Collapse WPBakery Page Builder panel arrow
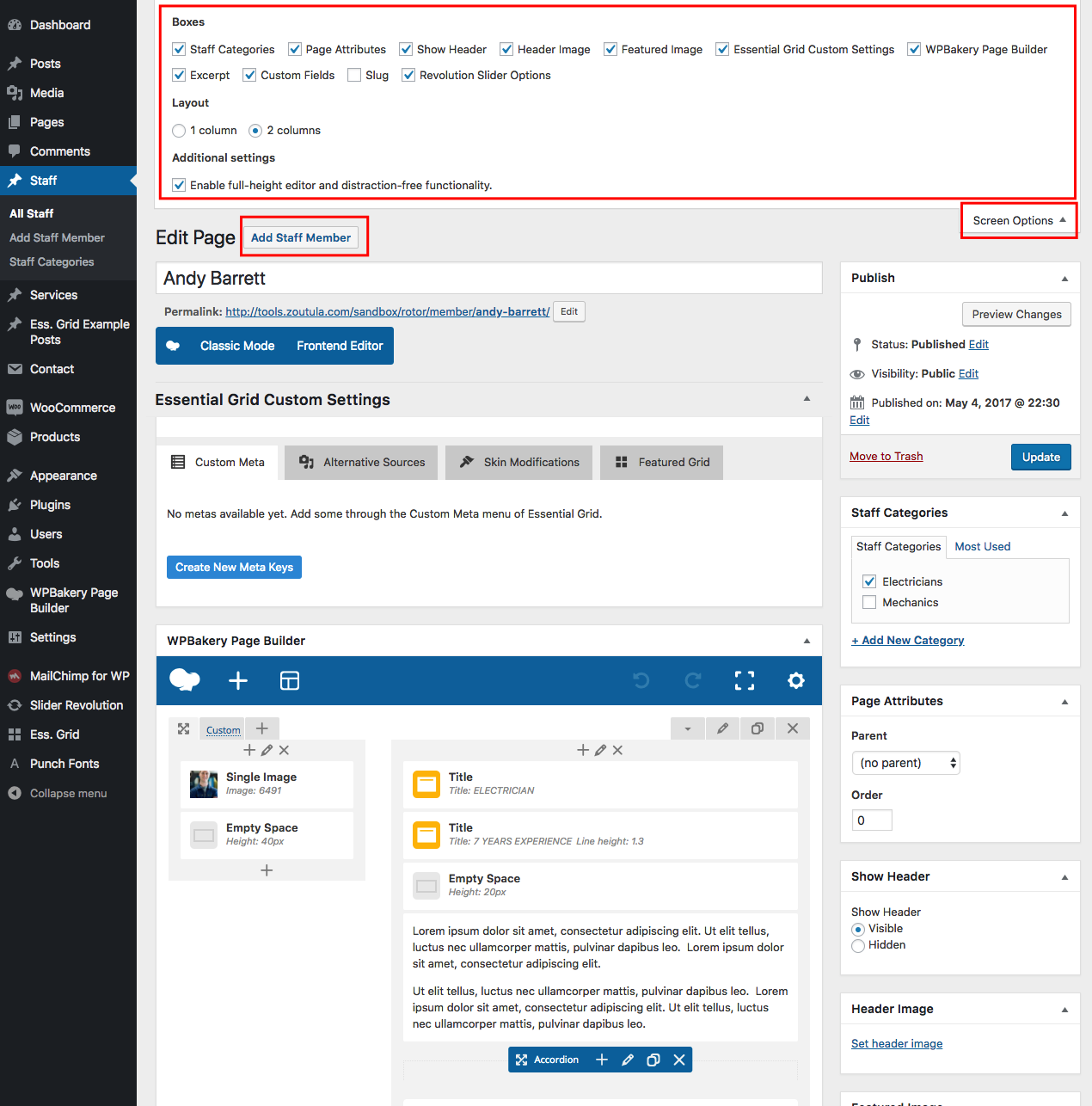 pyautogui.click(x=807, y=641)
